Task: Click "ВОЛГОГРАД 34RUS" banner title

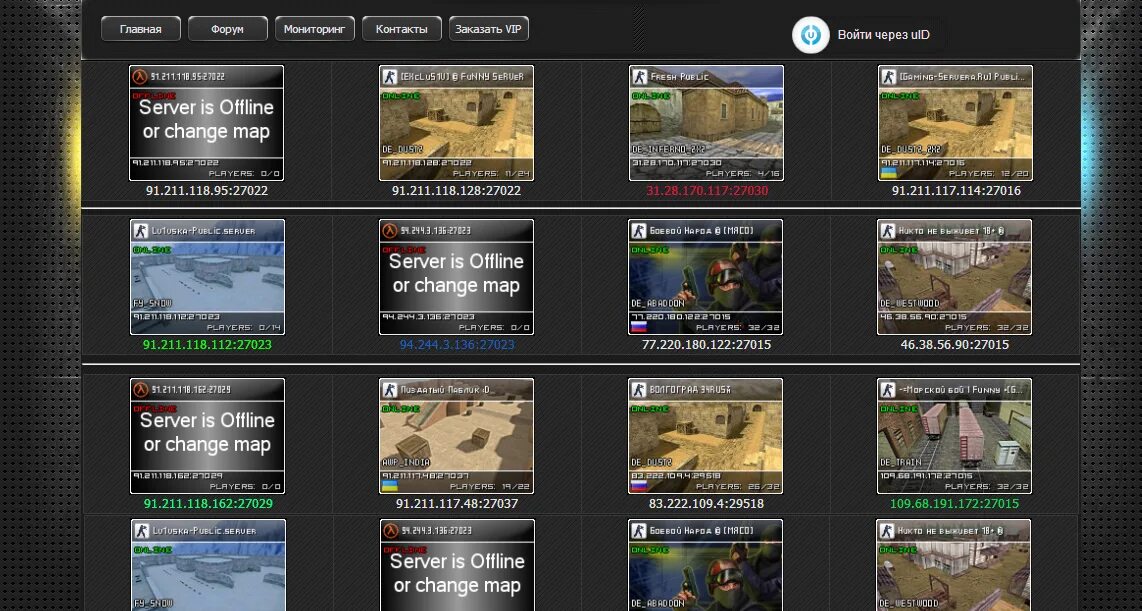Action: point(690,390)
